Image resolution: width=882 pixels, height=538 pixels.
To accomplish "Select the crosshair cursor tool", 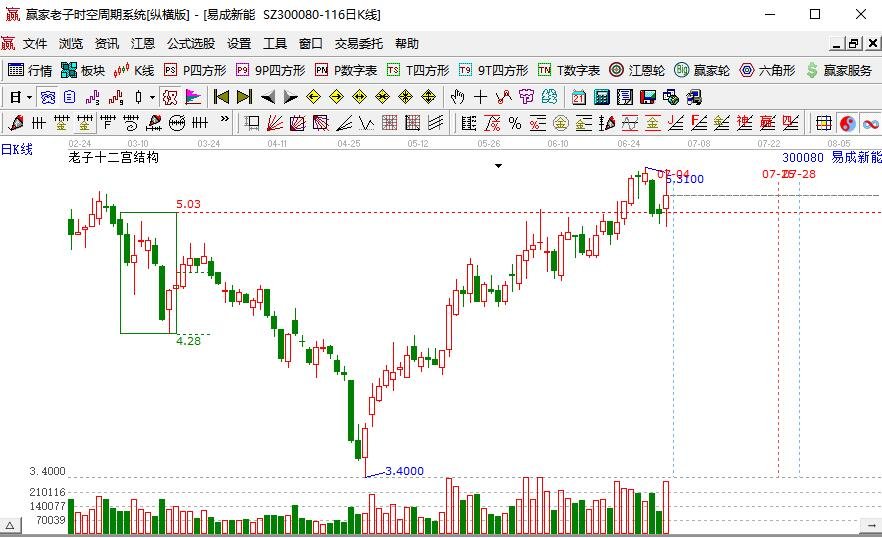I will [x=480, y=97].
